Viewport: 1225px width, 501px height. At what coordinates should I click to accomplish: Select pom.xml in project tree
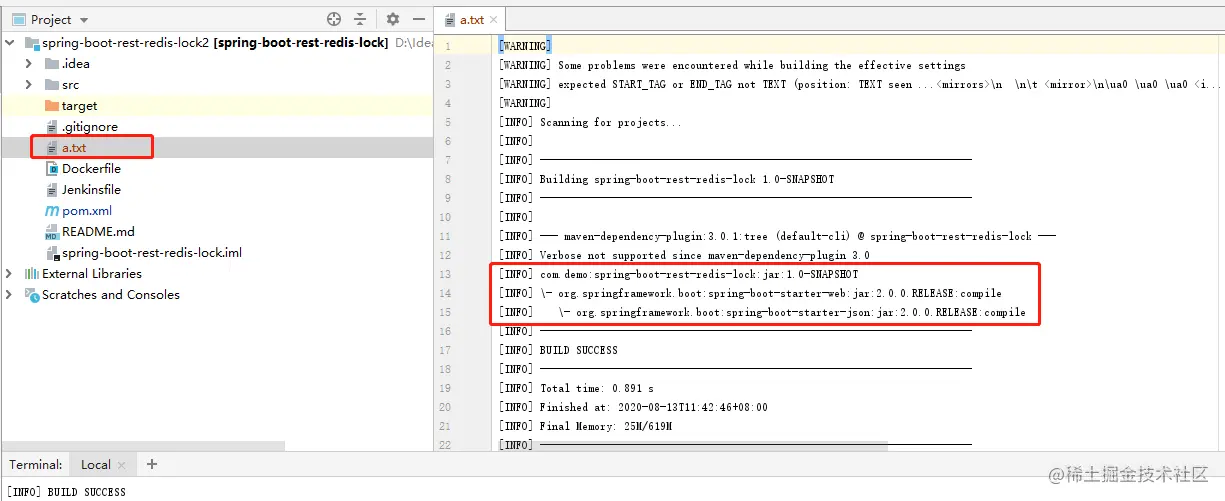coord(87,211)
